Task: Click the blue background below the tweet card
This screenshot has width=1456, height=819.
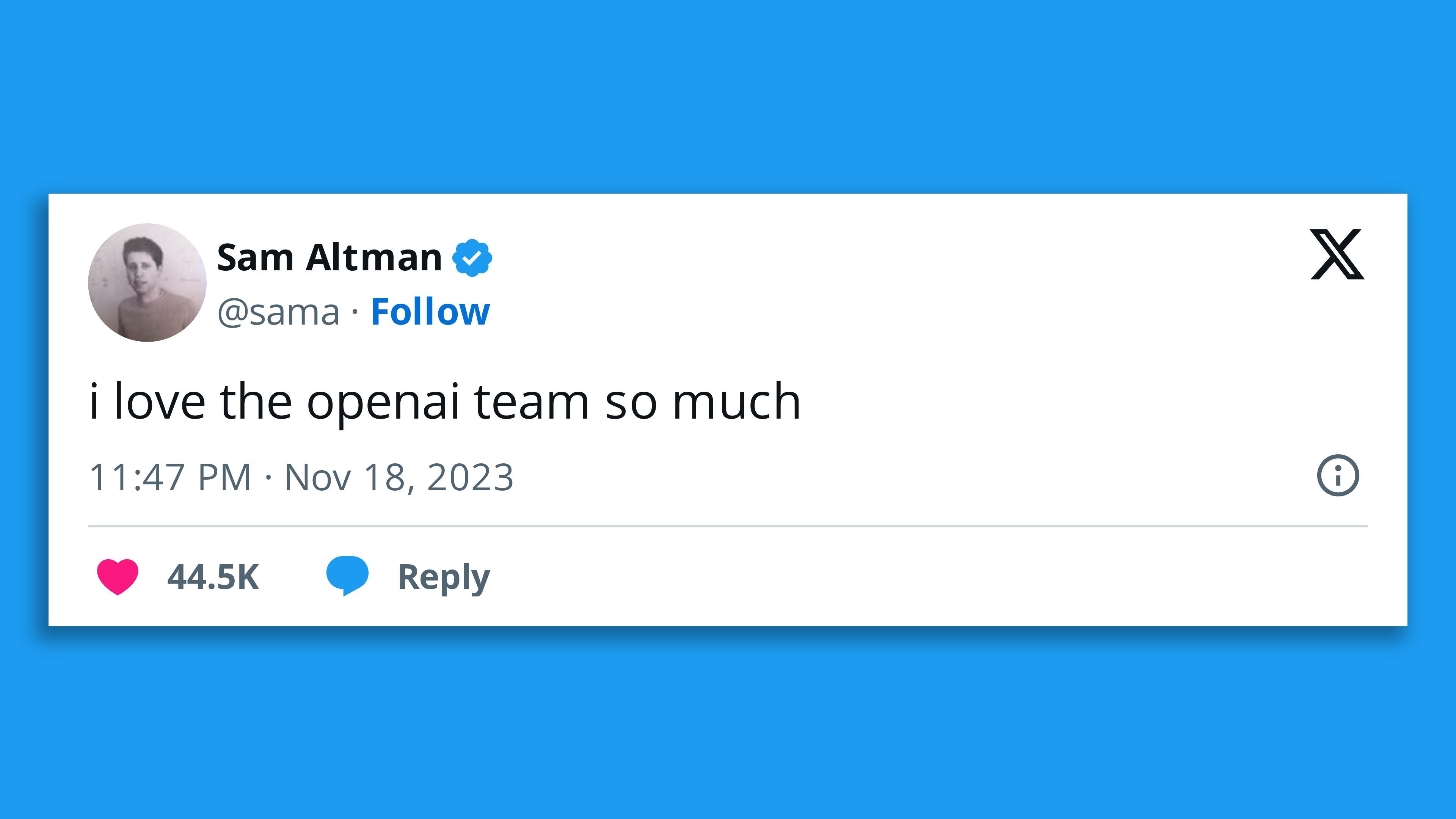Action: [x=728, y=723]
